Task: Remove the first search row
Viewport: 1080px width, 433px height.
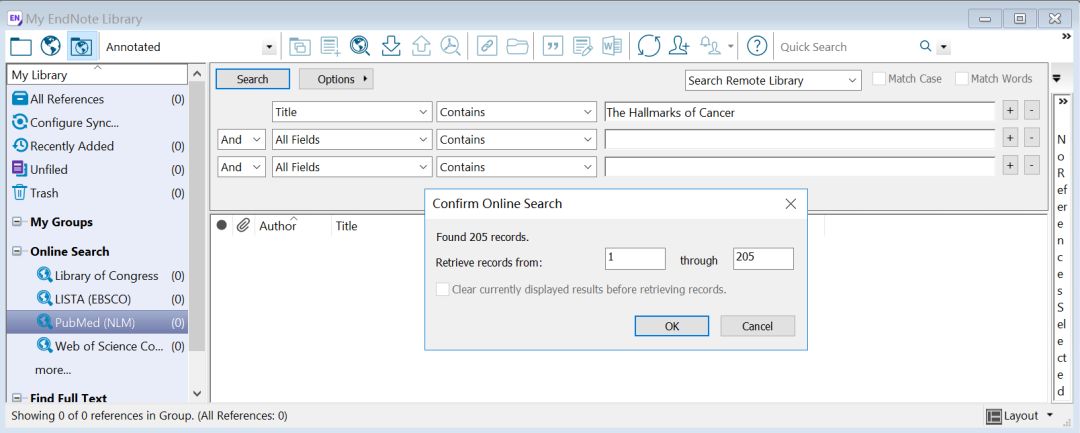Action: [x=1030, y=111]
